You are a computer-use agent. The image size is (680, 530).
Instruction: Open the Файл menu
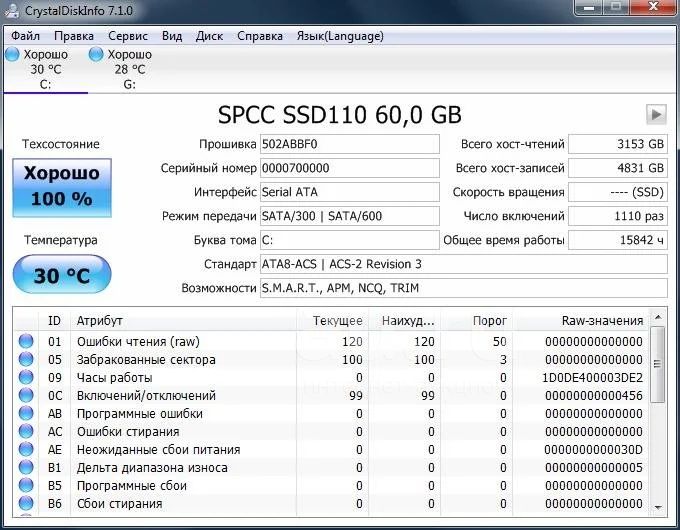click(x=25, y=36)
